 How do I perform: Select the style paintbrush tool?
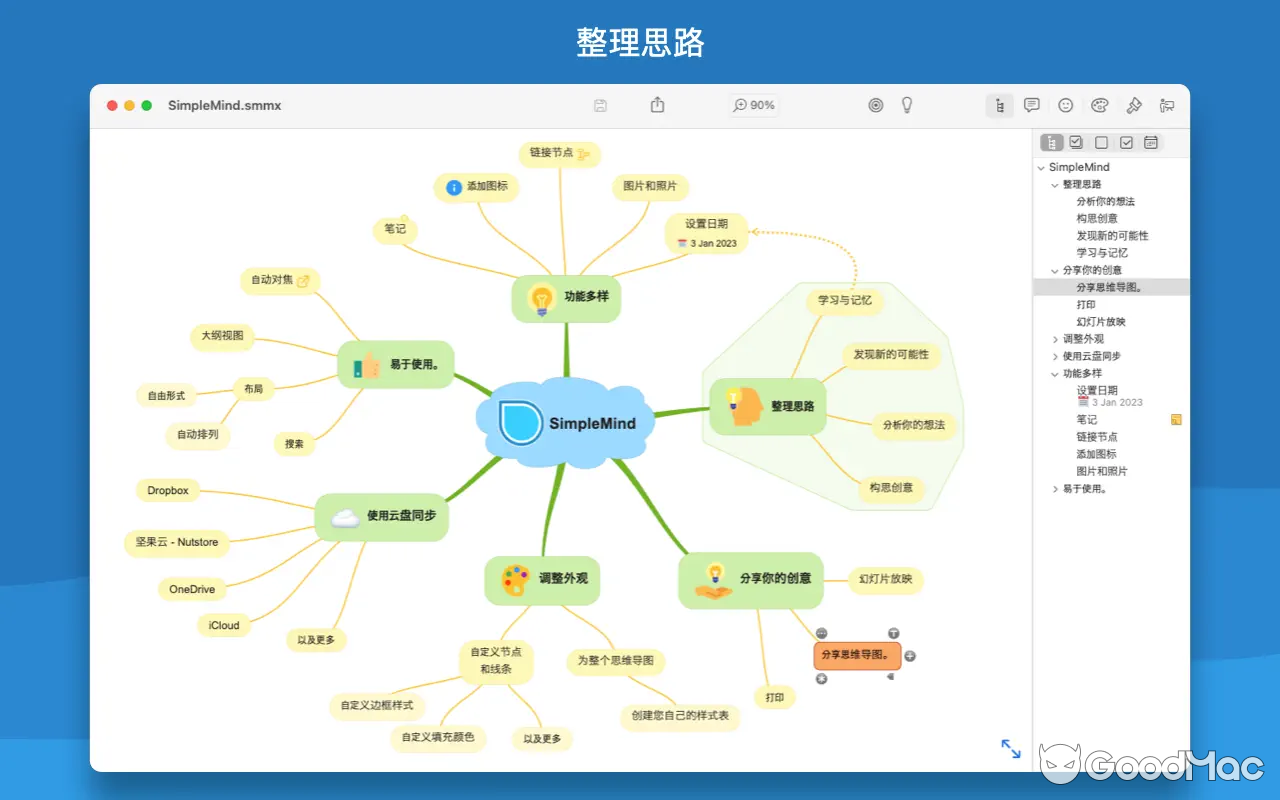[1135, 105]
